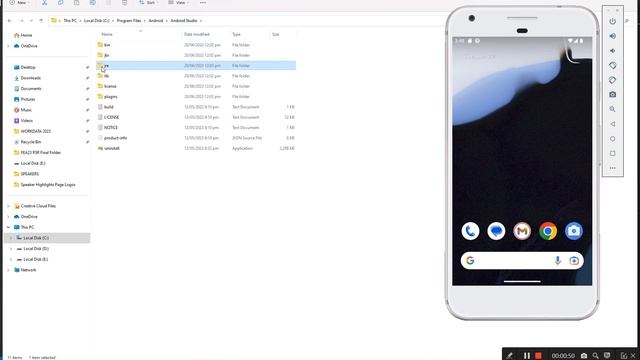Open Creative Cloud Files in navigation pane

[x=38, y=206]
